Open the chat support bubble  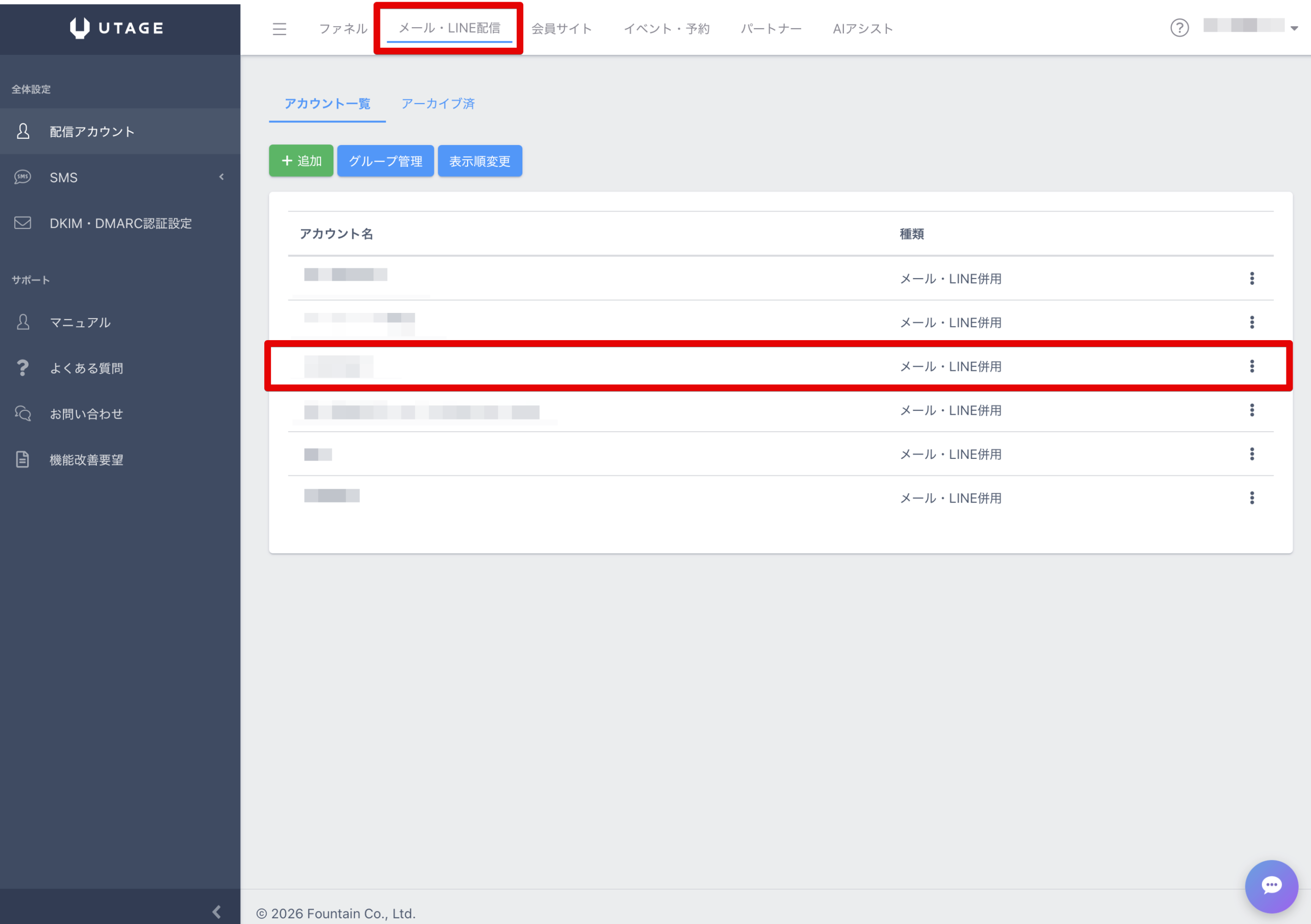1271,886
